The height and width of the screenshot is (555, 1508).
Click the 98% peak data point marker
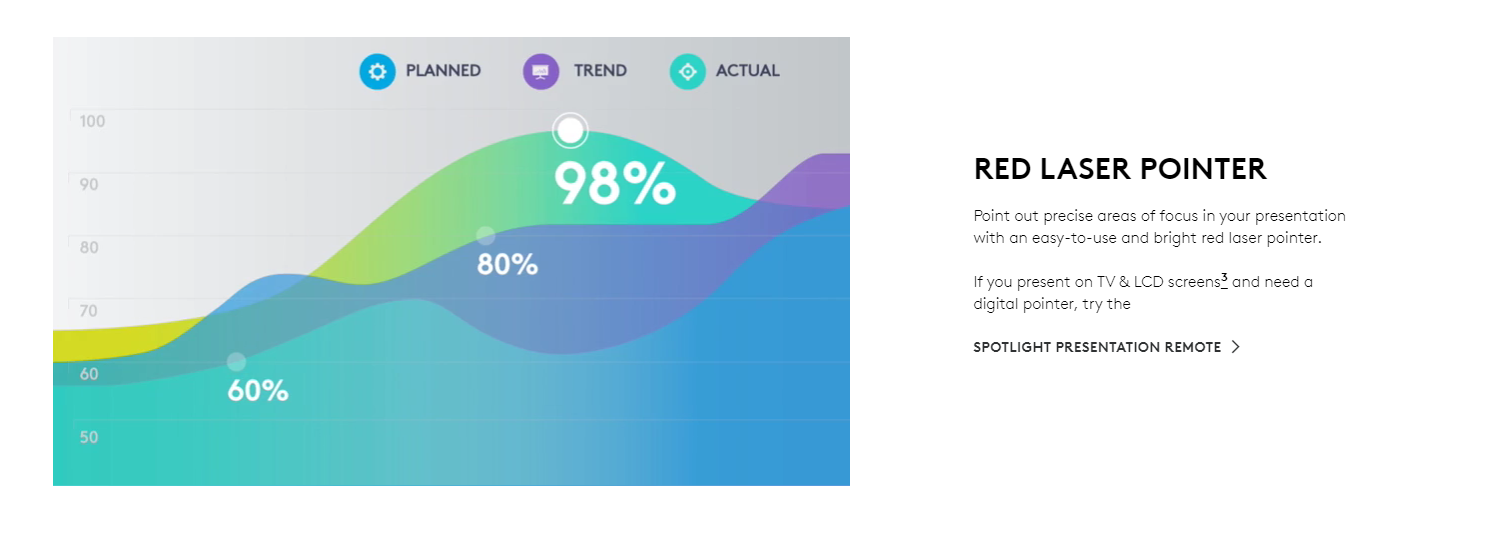(570, 130)
